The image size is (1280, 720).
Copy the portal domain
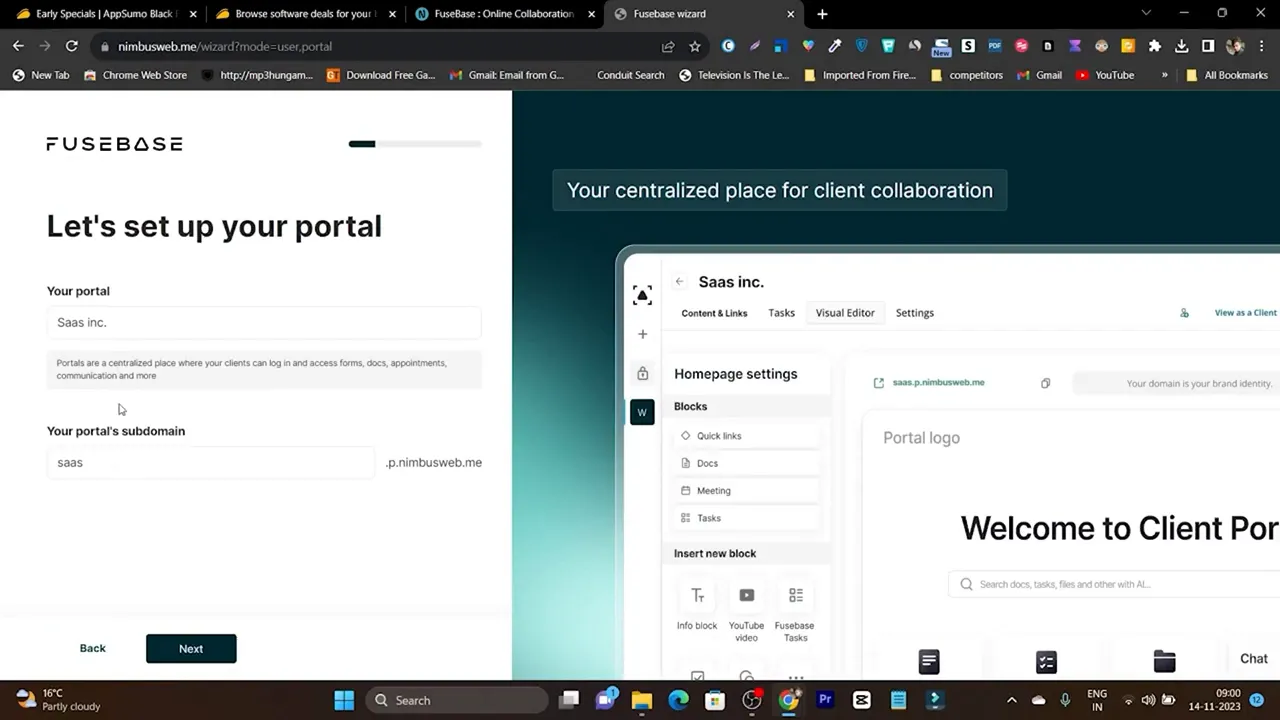(x=1045, y=383)
